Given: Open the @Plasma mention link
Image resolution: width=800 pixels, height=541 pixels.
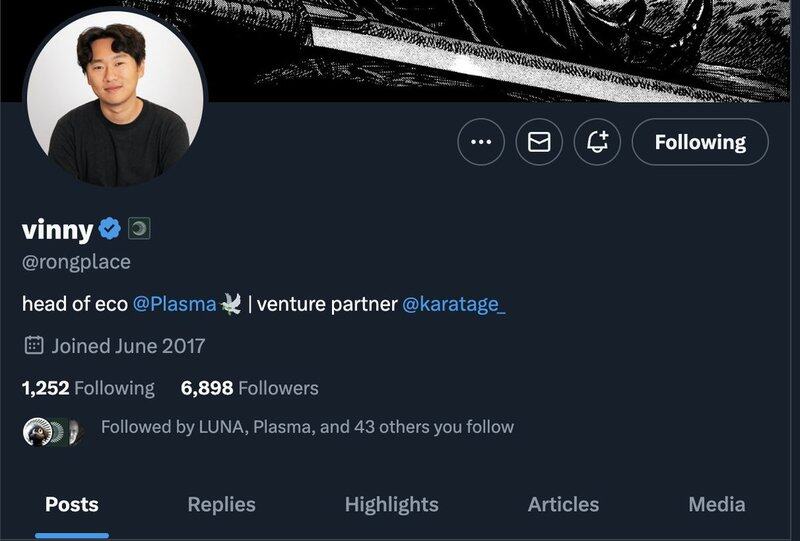Looking at the screenshot, I should coord(174,304).
